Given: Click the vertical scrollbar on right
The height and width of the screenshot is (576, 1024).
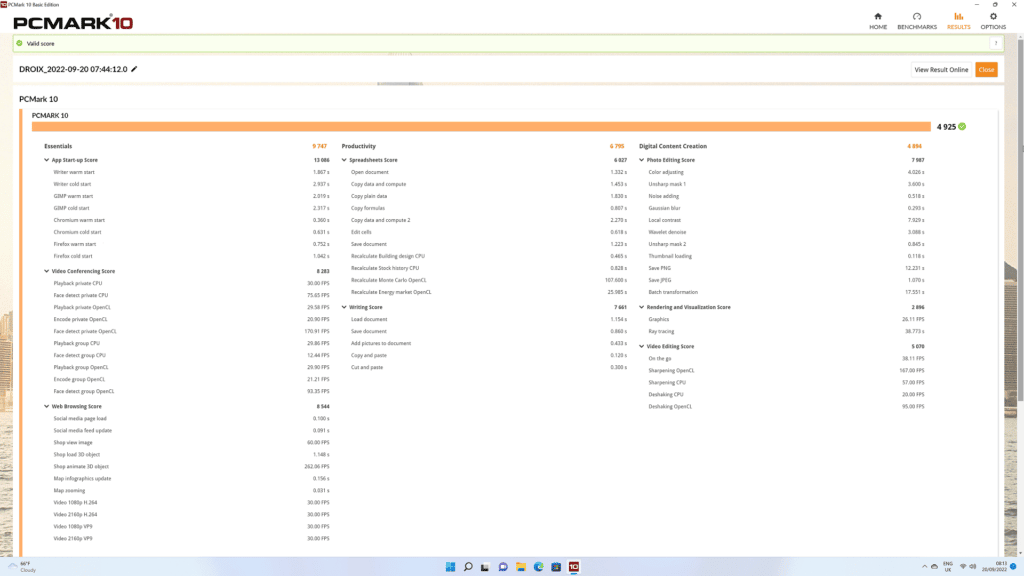Looking at the screenshot, I should point(1020,294).
